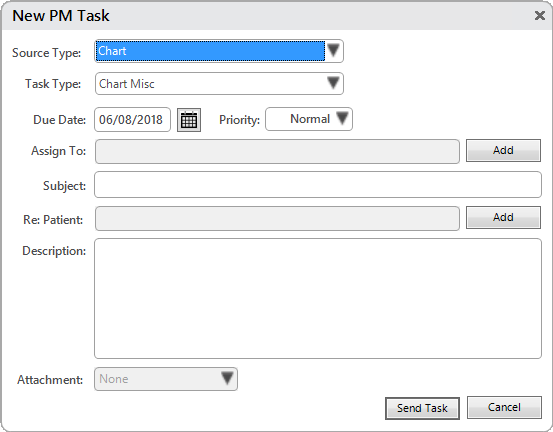
Task: Open the calendar date picker icon
Action: click(x=189, y=120)
